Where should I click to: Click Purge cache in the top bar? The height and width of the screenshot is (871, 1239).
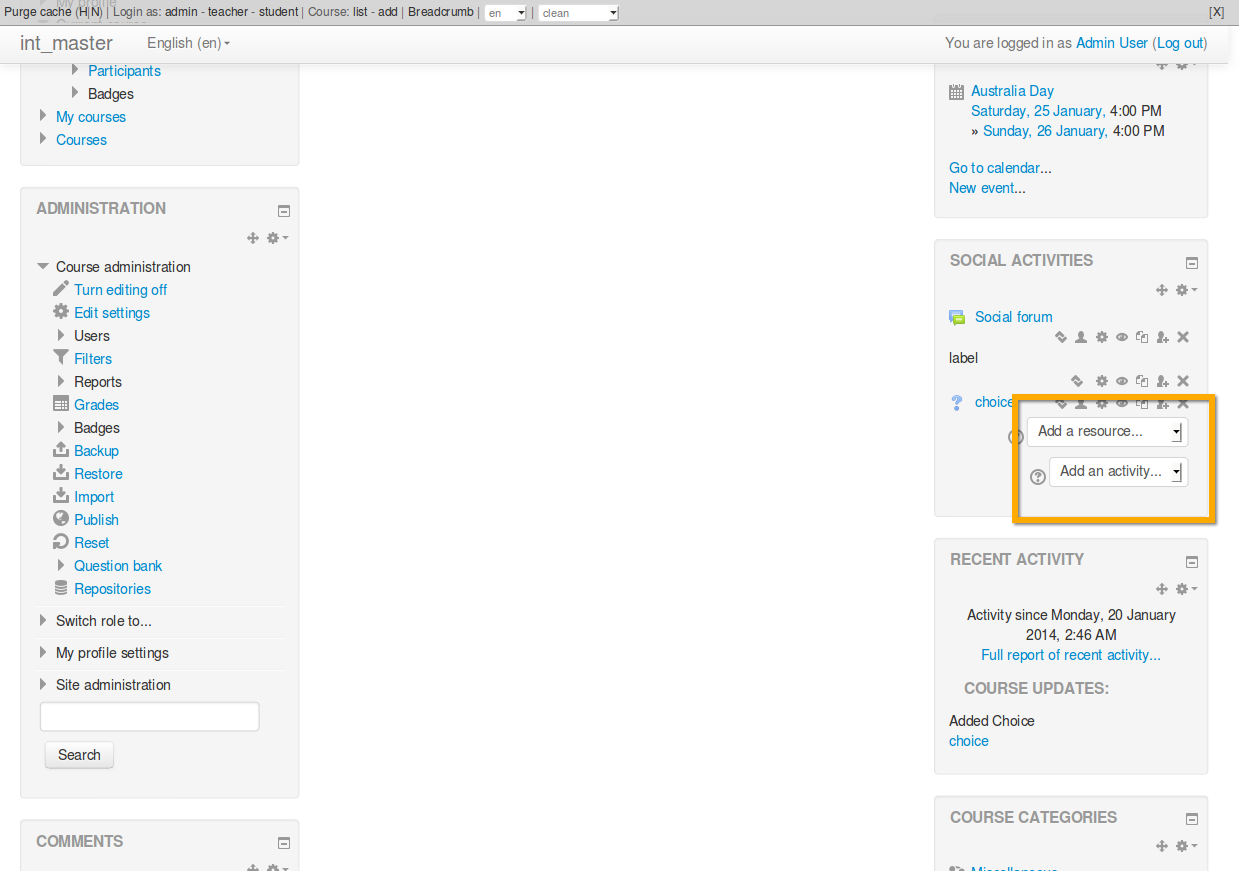point(37,12)
